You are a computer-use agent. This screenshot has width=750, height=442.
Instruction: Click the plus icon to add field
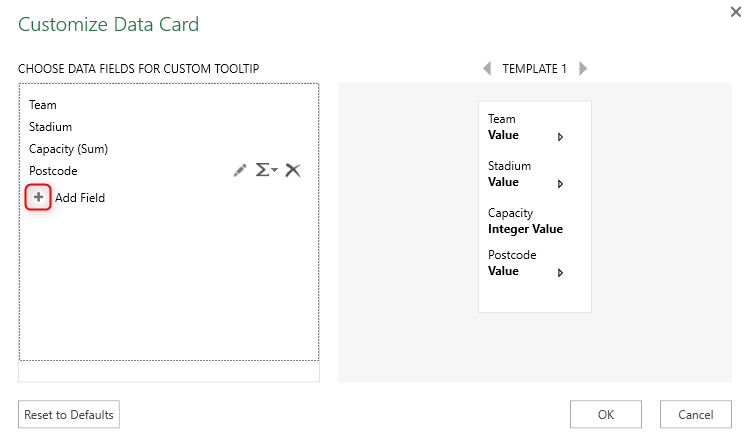coord(38,198)
